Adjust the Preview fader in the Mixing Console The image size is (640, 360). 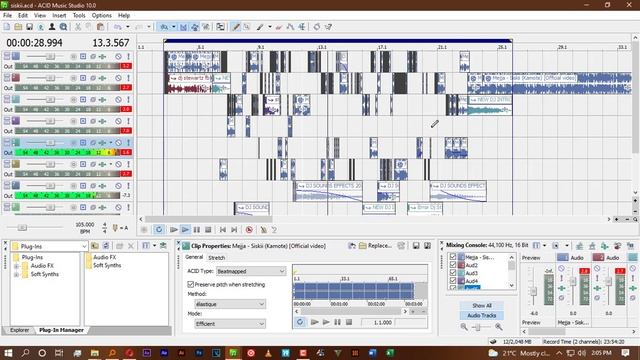533,291
